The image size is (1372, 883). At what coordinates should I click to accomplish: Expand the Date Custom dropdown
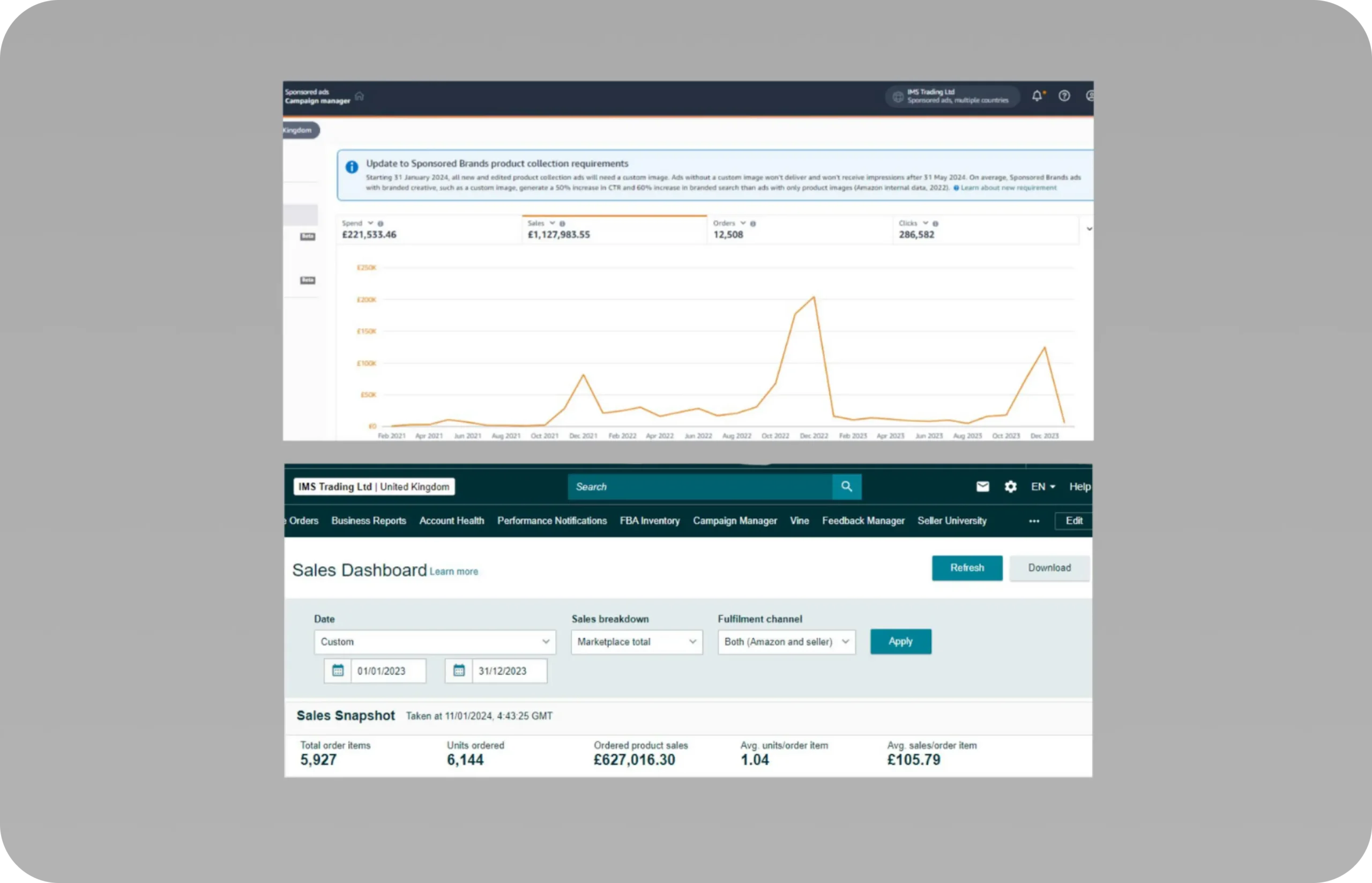(435, 642)
